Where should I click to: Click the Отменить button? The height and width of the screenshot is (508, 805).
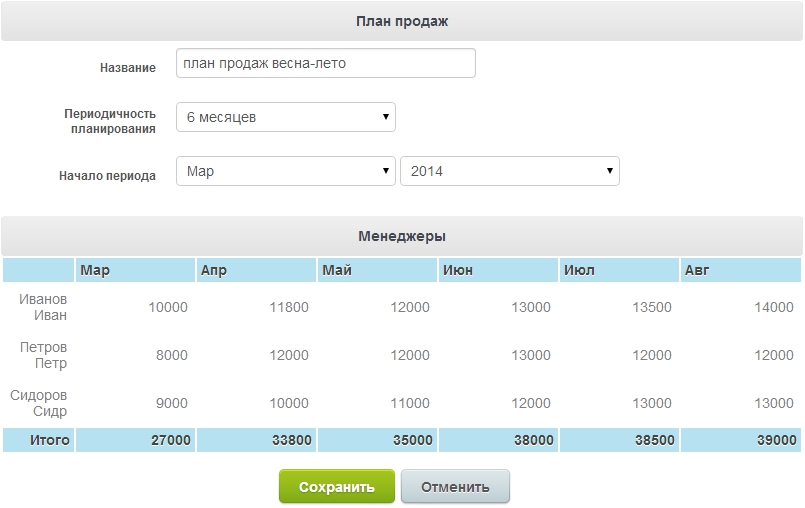pyautogui.click(x=455, y=487)
